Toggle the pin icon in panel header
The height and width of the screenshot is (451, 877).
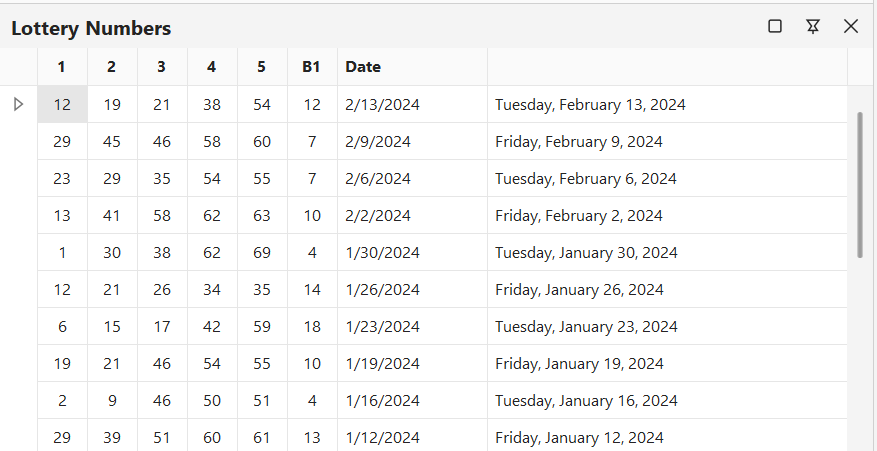[x=813, y=26]
